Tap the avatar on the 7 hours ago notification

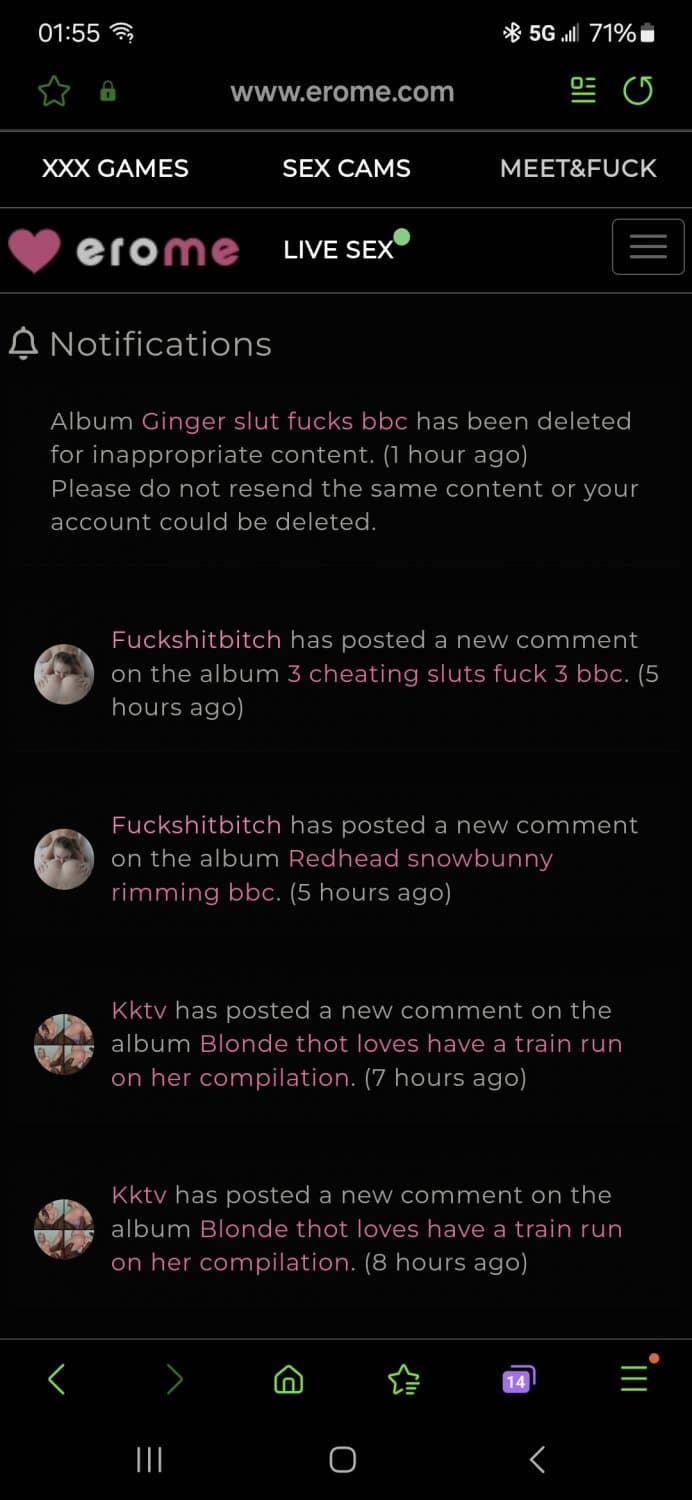point(64,1044)
